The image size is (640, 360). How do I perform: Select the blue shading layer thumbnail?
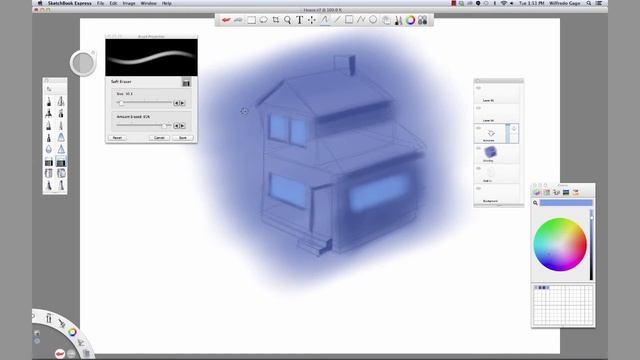(x=490, y=152)
